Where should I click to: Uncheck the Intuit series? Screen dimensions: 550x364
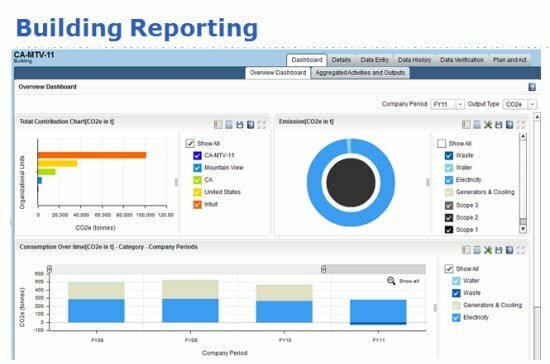197,204
